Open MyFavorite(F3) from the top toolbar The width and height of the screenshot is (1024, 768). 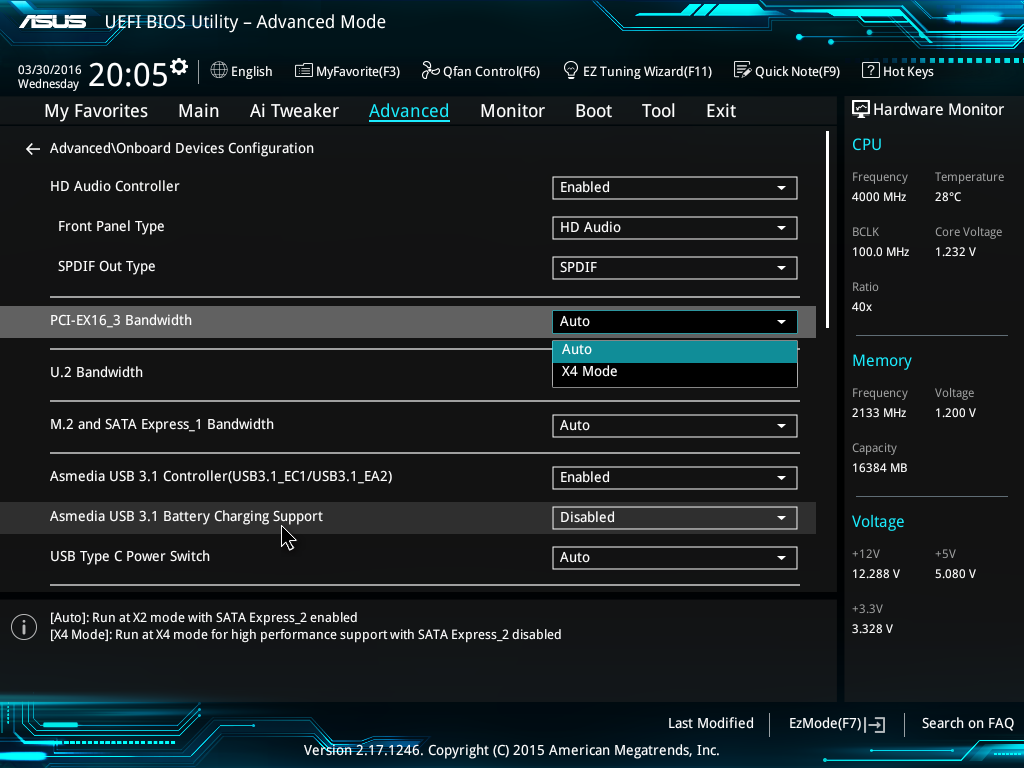(x=347, y=71)
